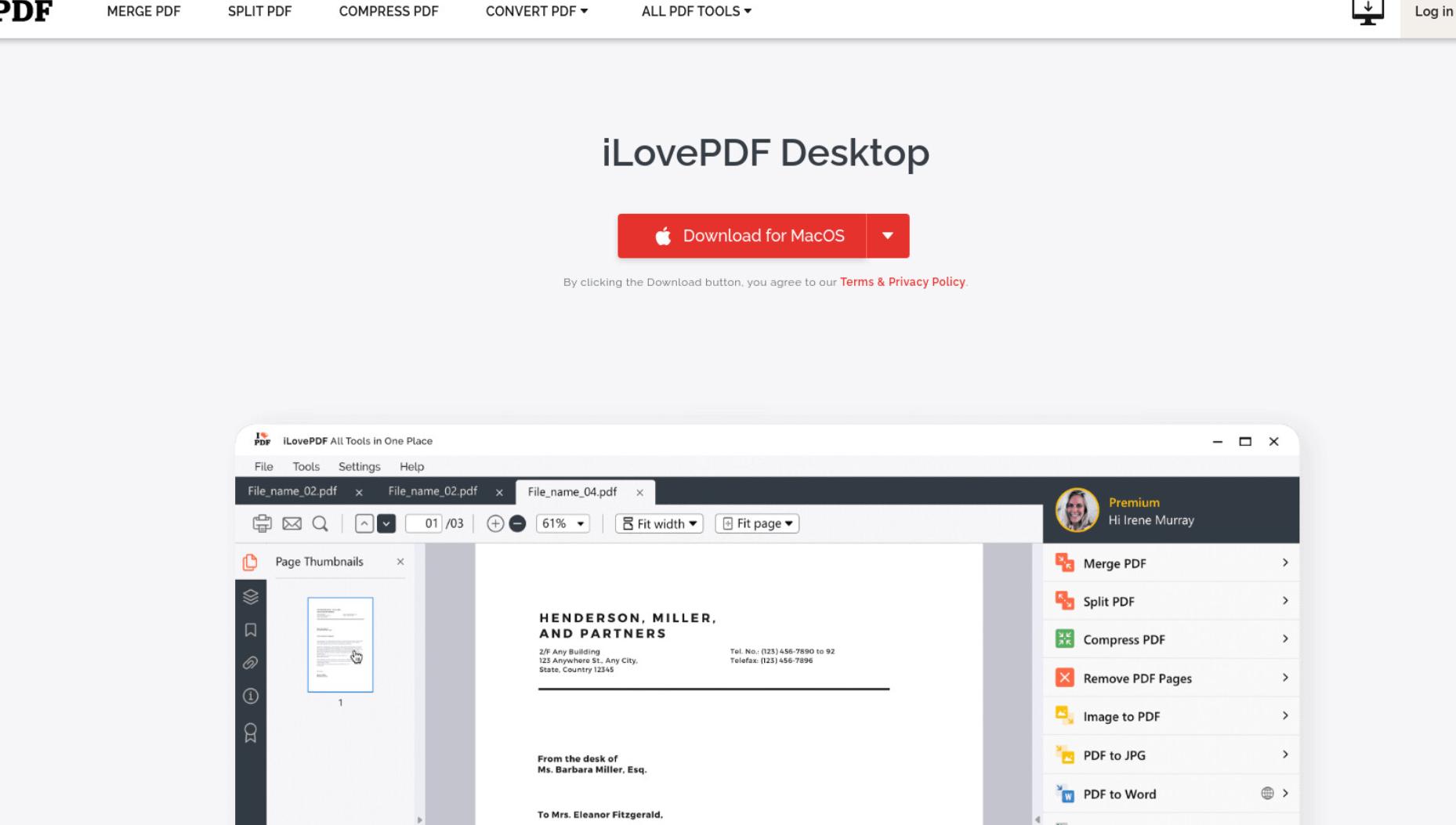Viewport: 1456px width, 825px height.
Task: Expand the download options arrow beside MacOS button
Action: [888, 236]
